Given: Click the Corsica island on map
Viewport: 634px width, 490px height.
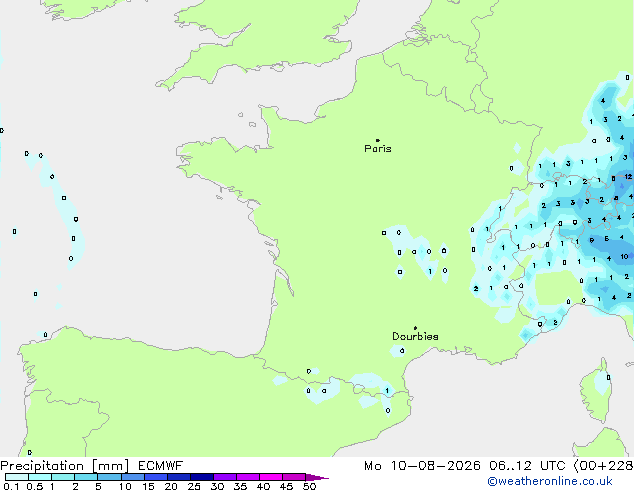Looking at the screenshot, I should point(597,391).
